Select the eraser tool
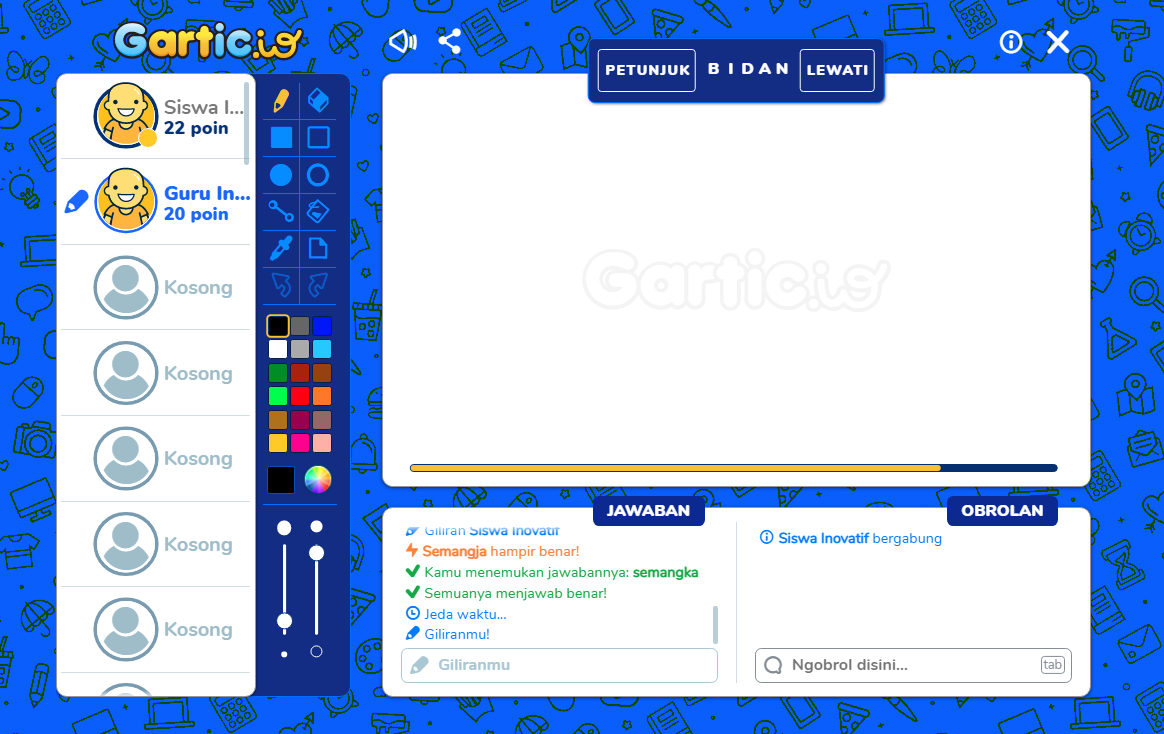This screenshot has width=1164, height=734. 318,100
